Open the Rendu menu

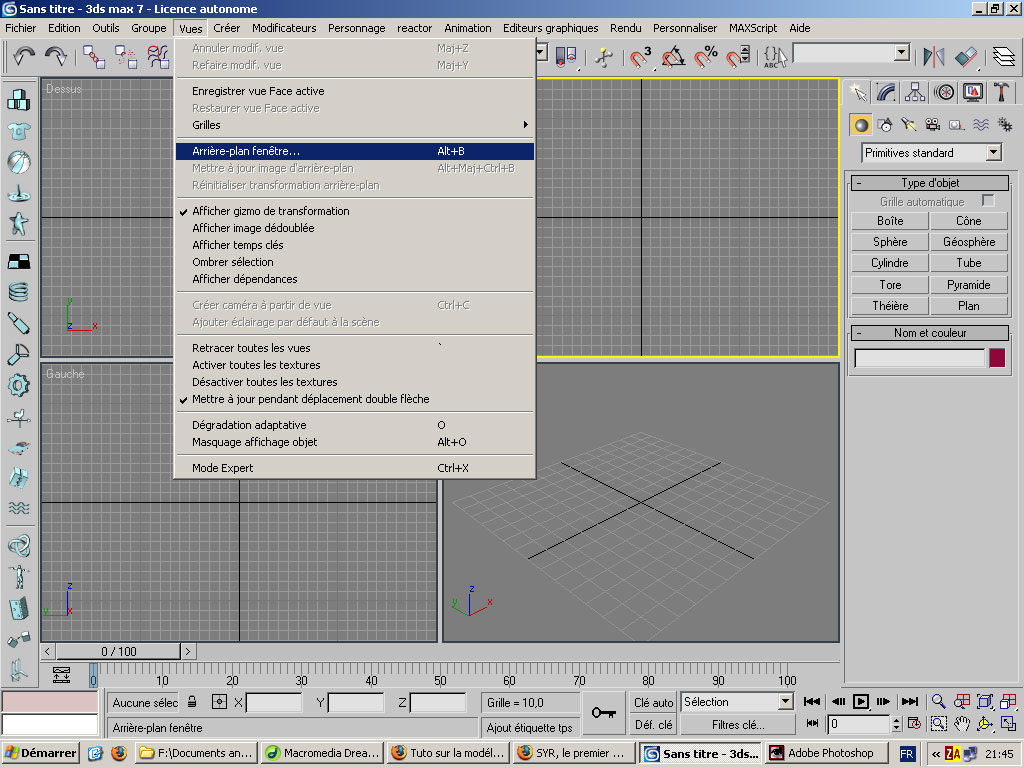tap(626, 28)
